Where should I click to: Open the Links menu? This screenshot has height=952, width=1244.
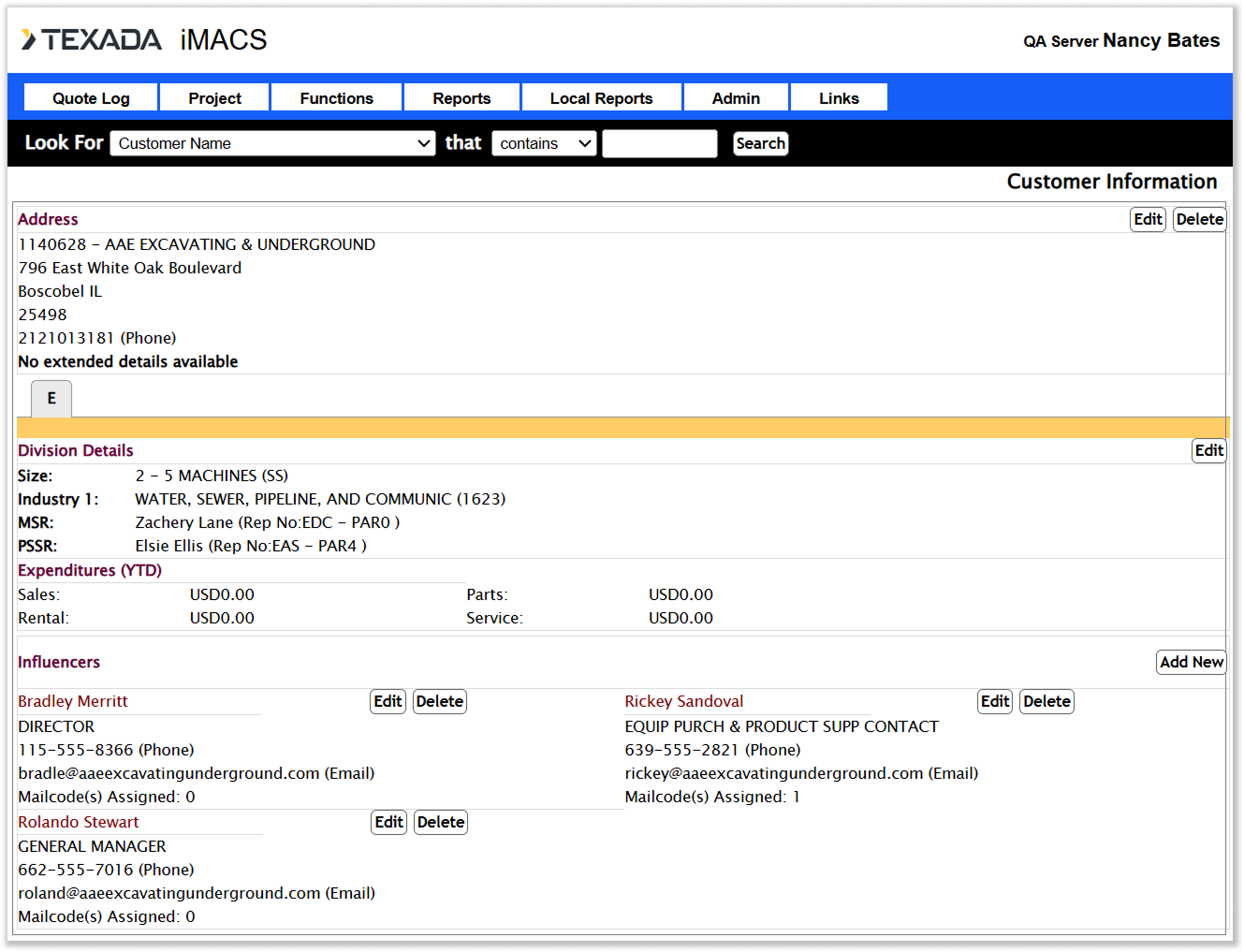[x=839, y=98]
